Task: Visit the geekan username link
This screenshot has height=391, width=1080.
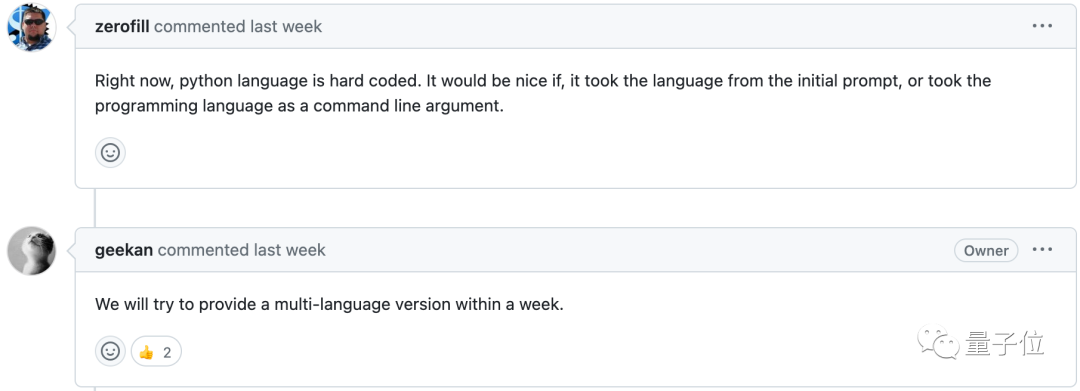Action: (x=125, y=250)
